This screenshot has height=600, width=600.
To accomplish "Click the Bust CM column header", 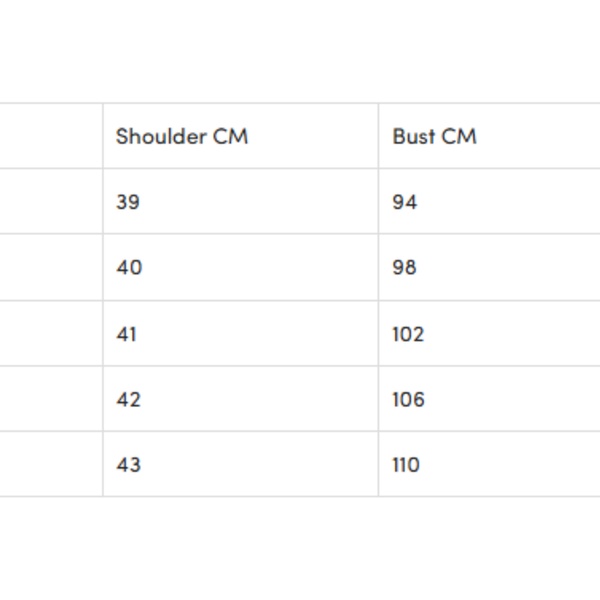I will (x=434, y=136).
